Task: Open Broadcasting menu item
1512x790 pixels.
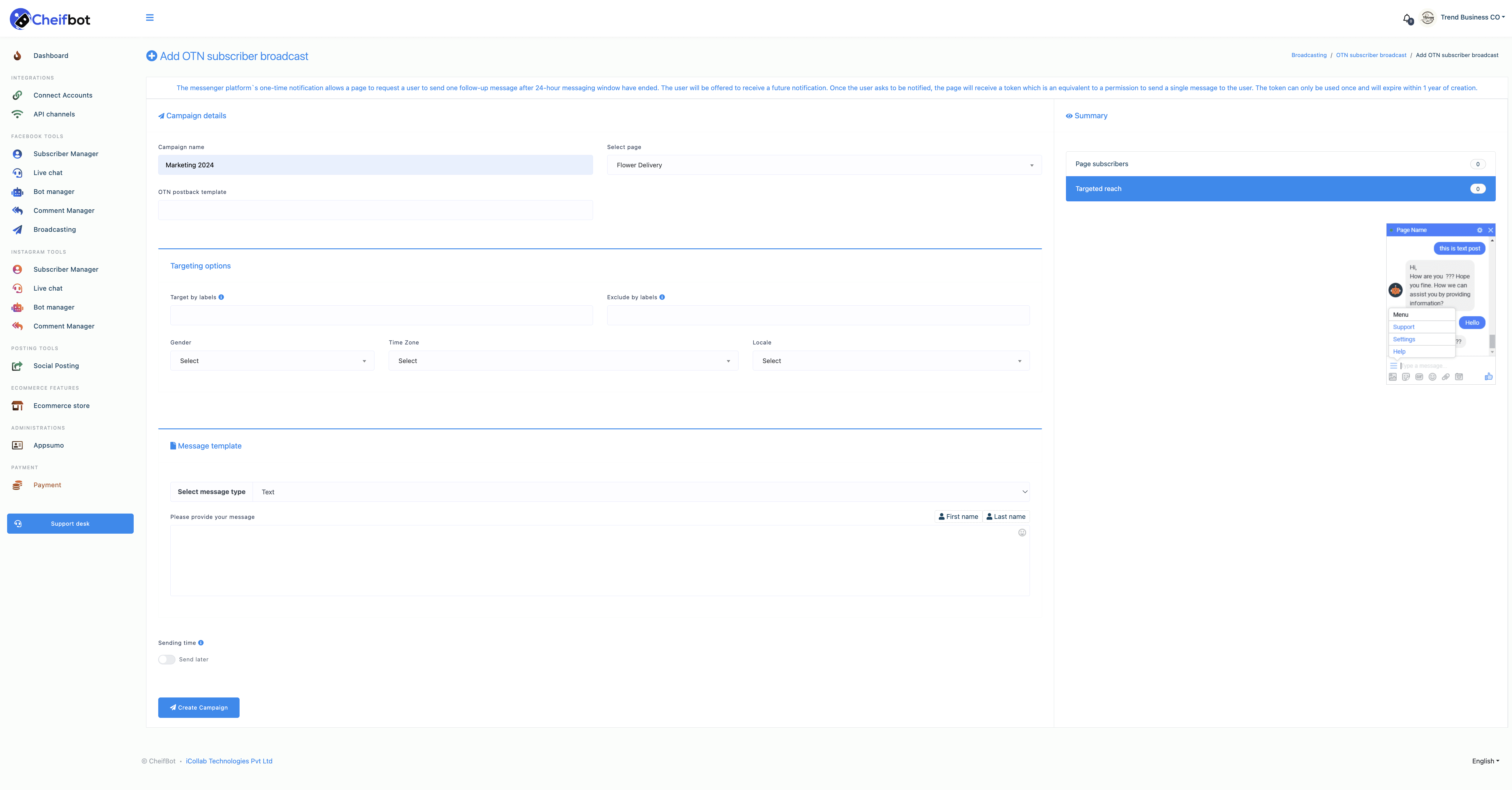Action: [55, 229]
